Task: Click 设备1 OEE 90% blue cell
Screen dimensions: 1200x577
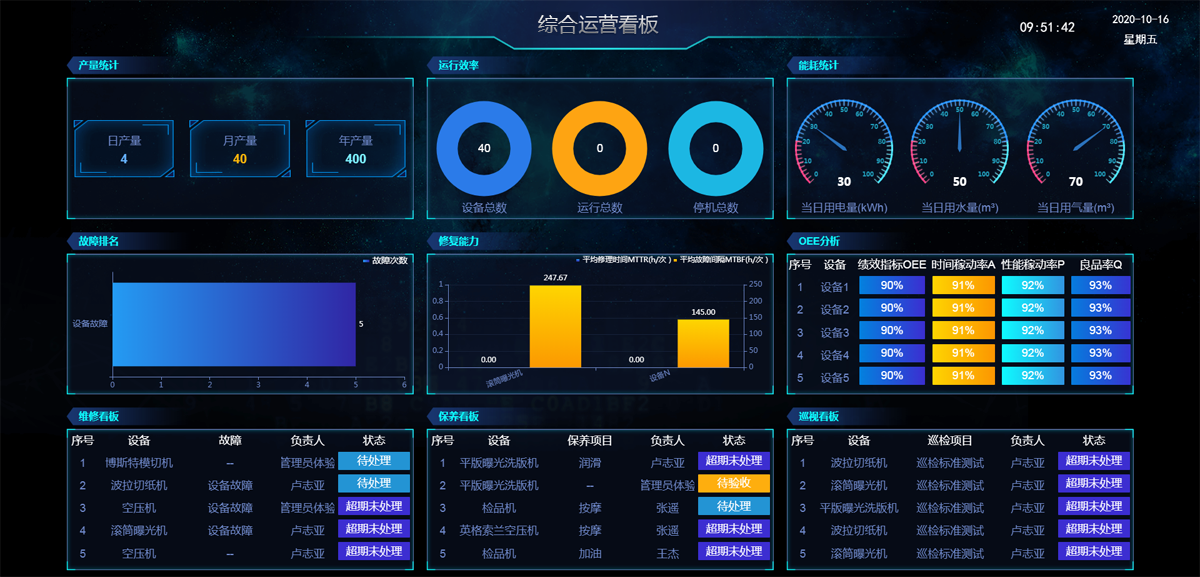Action: [x=891, y=286]
